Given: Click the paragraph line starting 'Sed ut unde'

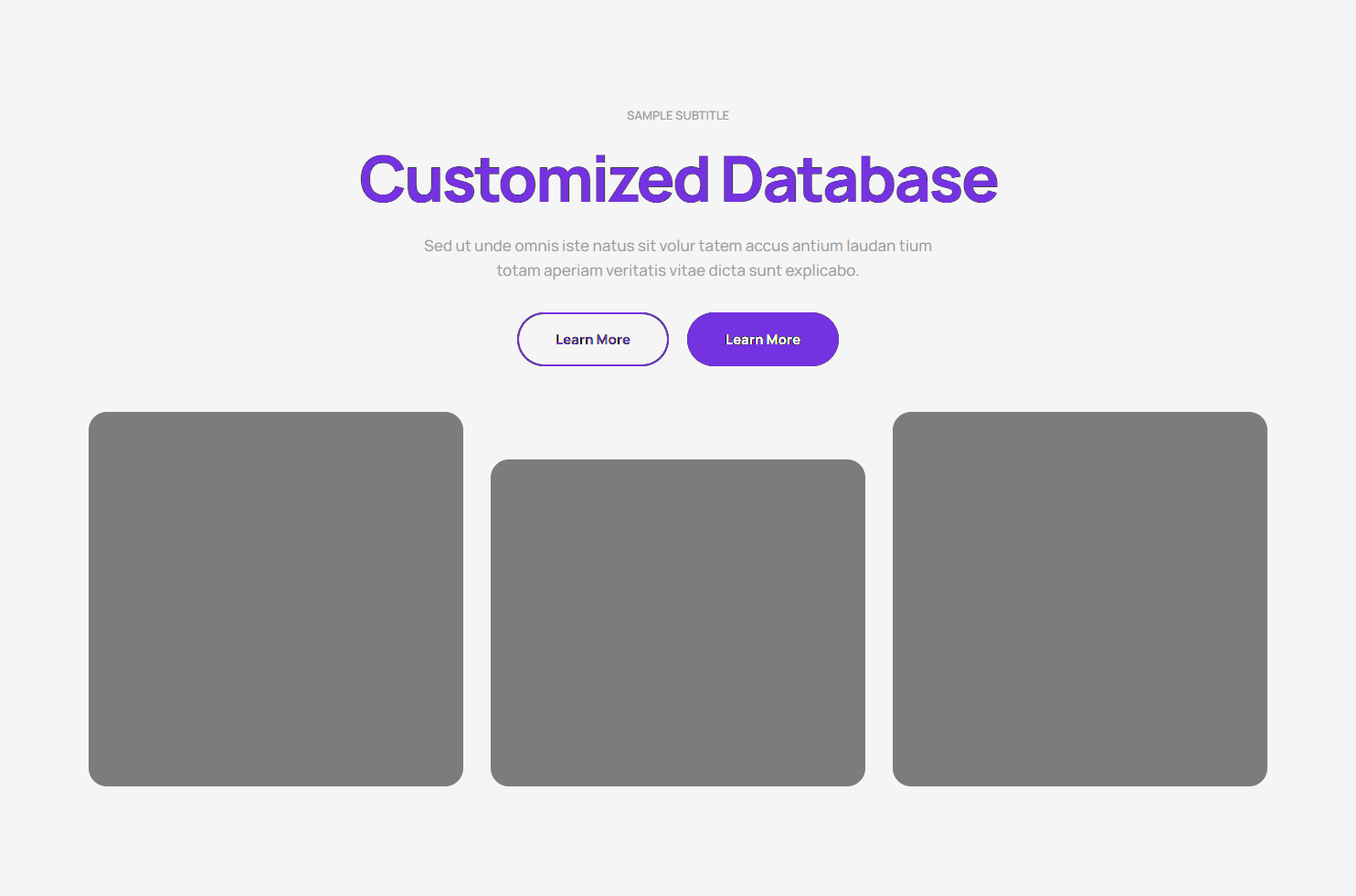Looking at the screenshot, I should (677, 246).
